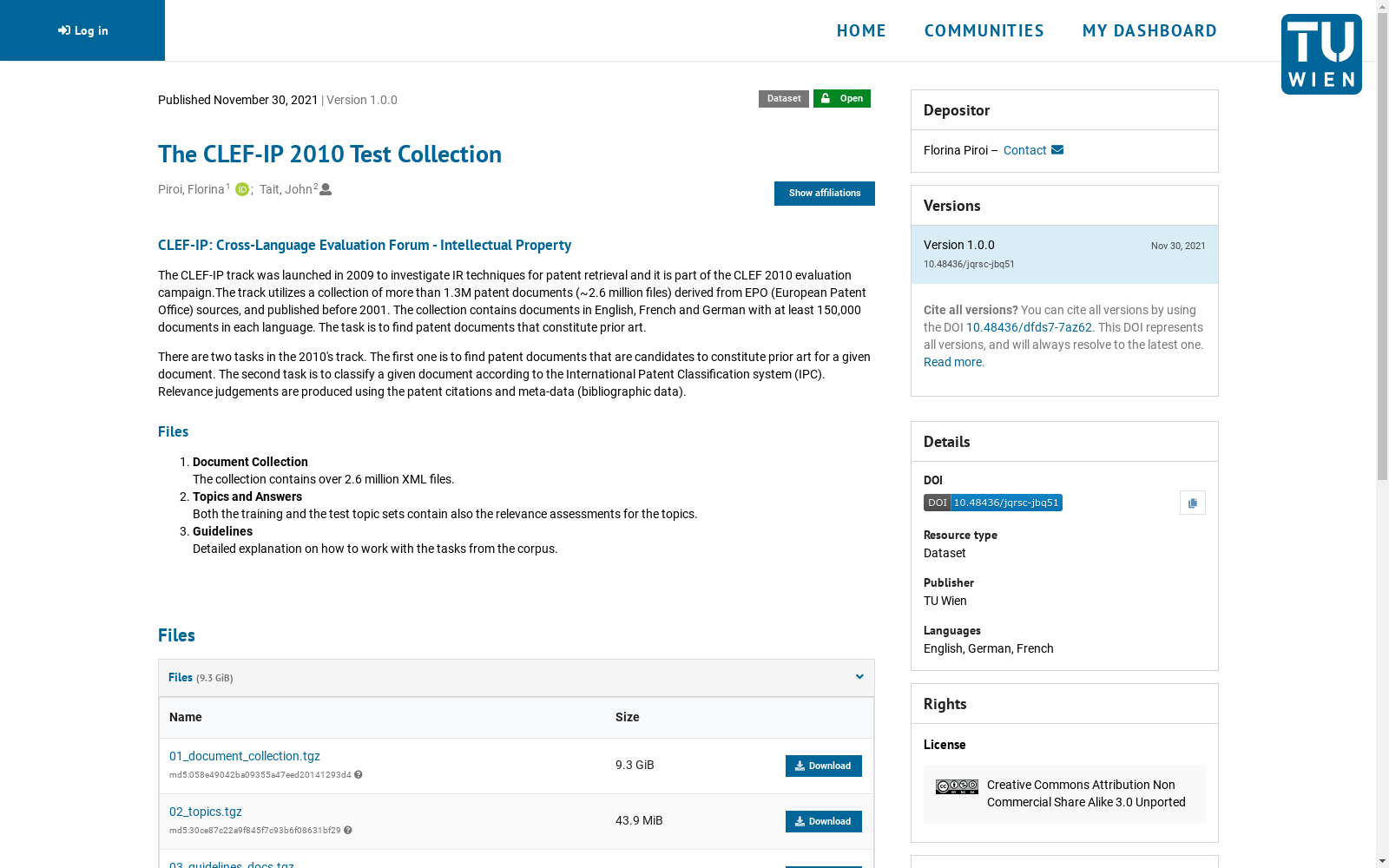The image size is (1389, 868).
Task: Click the Topics and Answers list item heading
Action: pos(247,496)
